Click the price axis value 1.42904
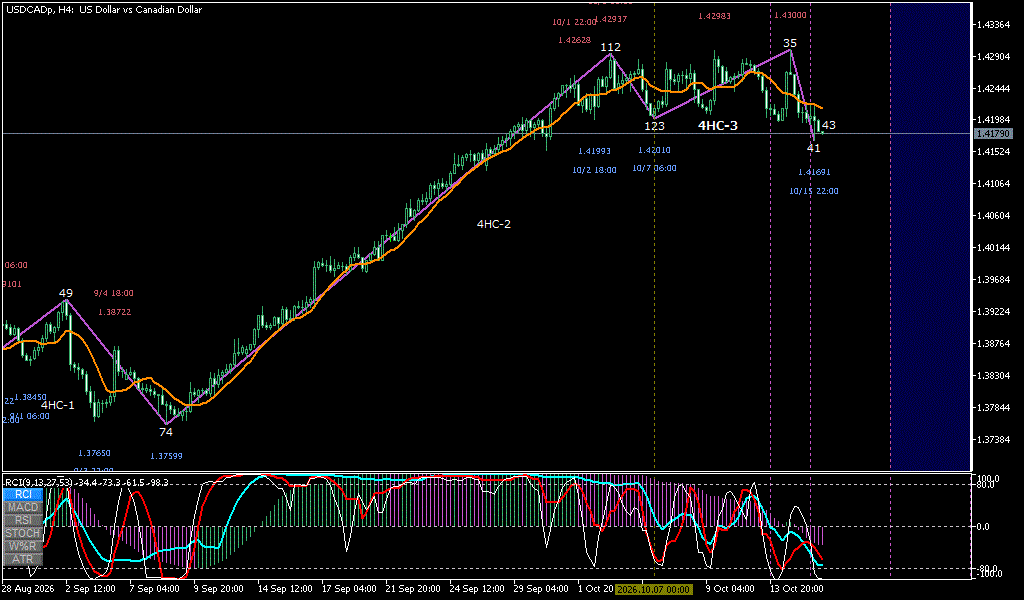Image resolution: width=1024 pixels, height=600 pixels. pyautogui.click(x=992, y=57)
